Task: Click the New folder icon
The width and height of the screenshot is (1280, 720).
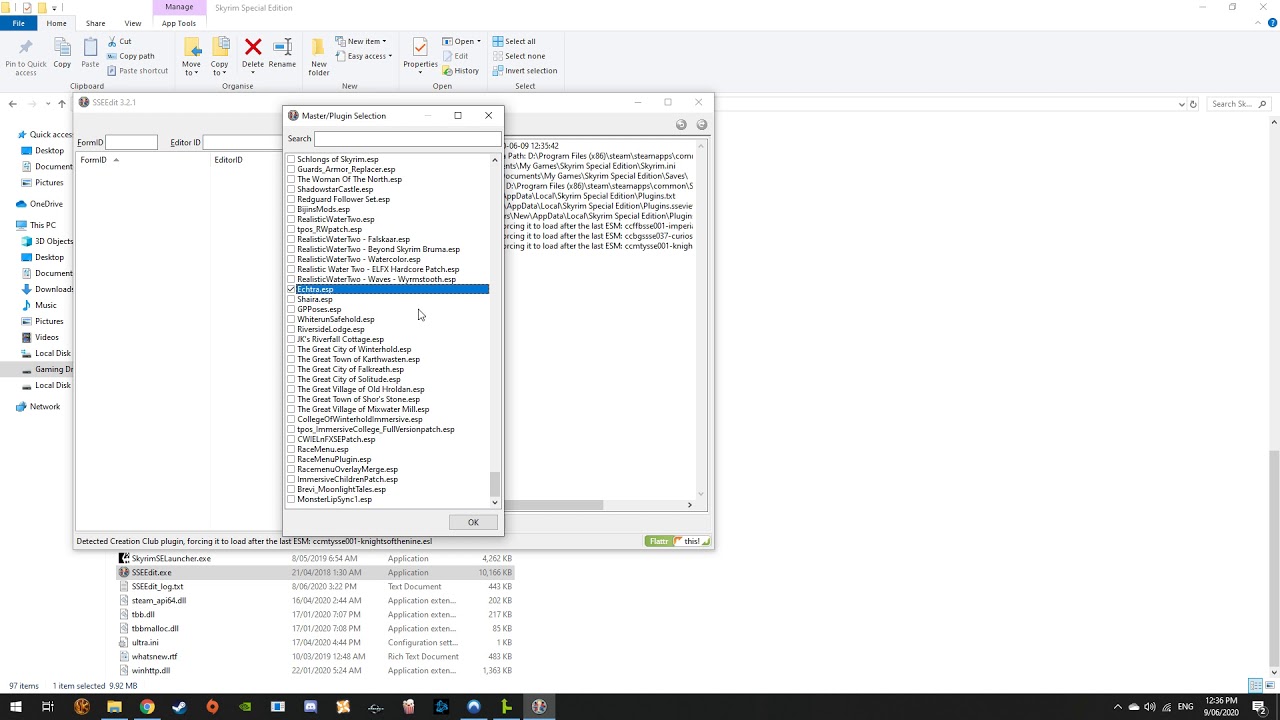Action: click(318, 47)
